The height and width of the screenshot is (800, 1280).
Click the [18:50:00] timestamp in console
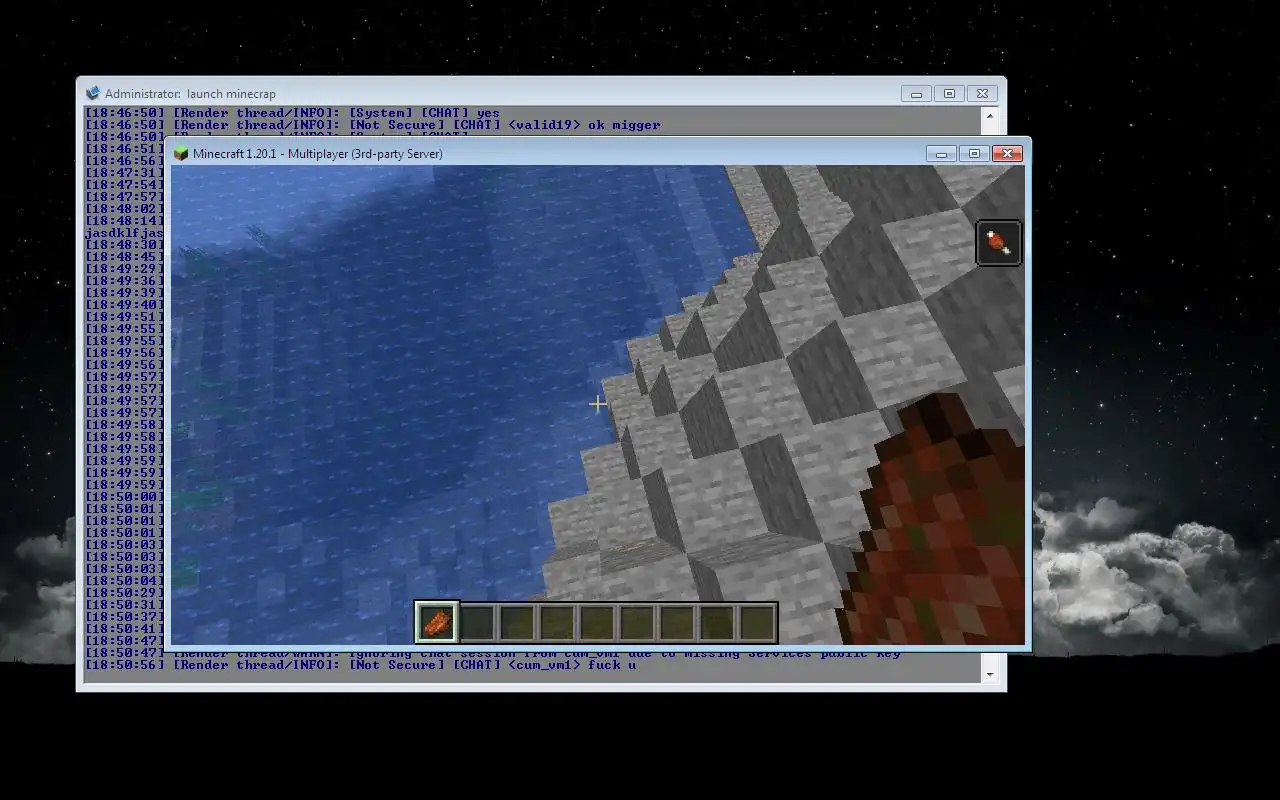point(124,497)
